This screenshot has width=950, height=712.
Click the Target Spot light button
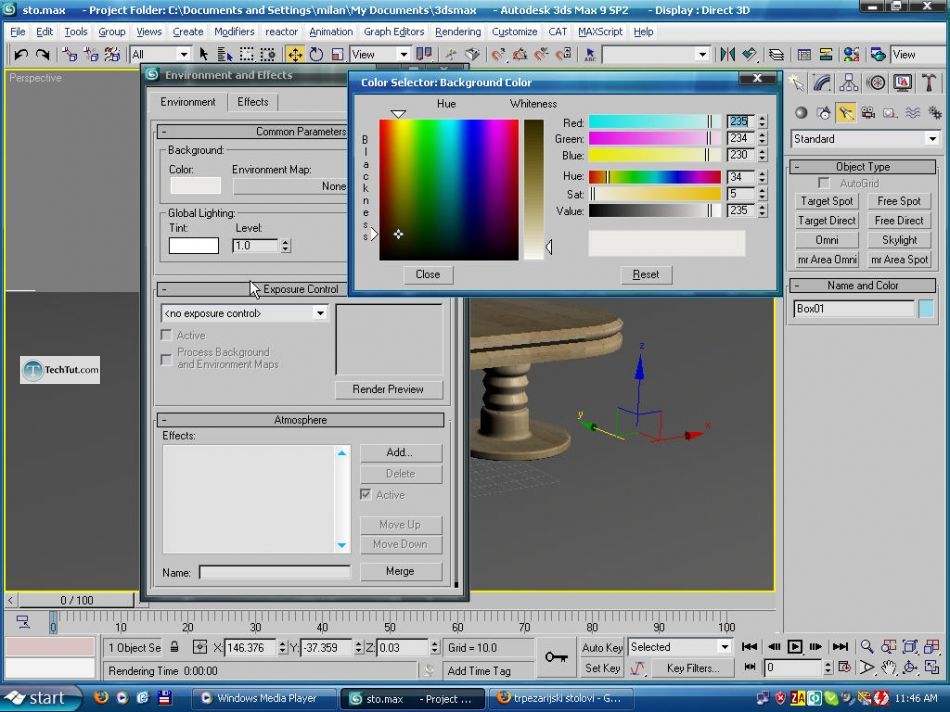coord(826,201)
